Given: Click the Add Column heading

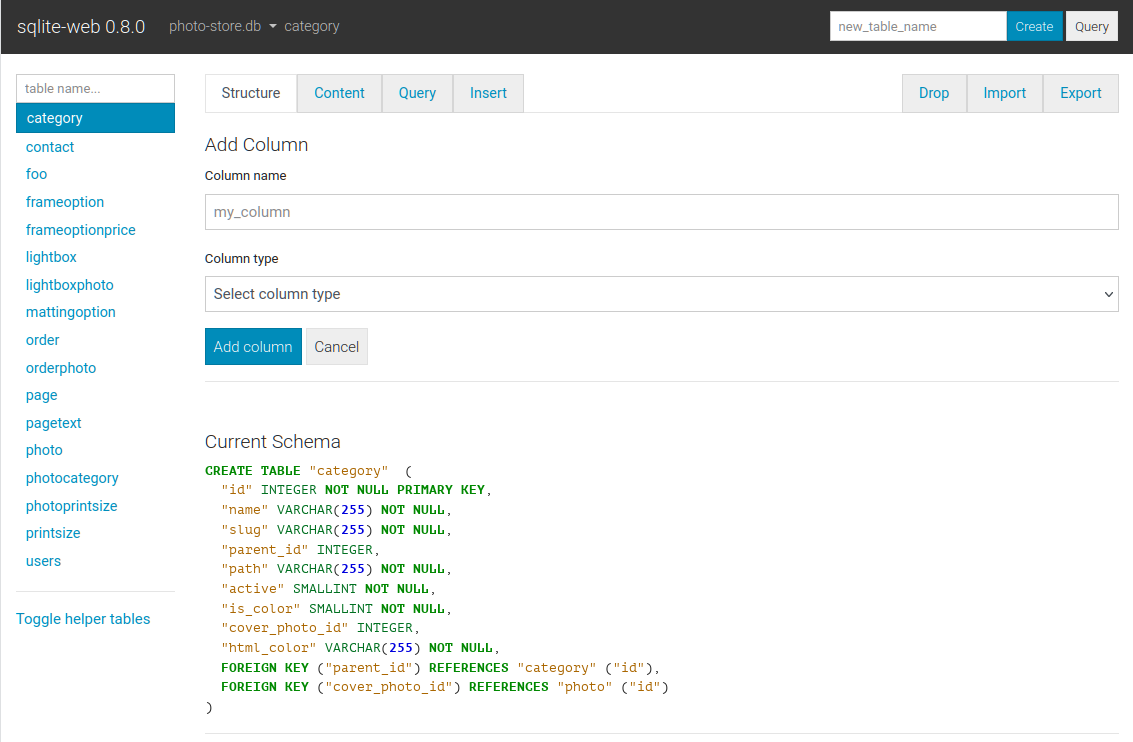Looking at the screenshot, I should tap(257, 145).
